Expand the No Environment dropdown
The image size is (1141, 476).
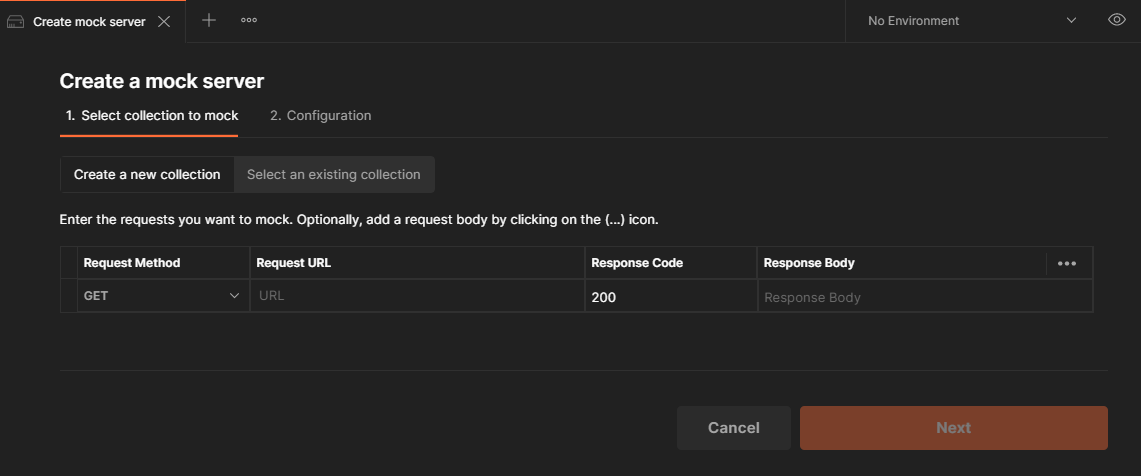point(971,21)
